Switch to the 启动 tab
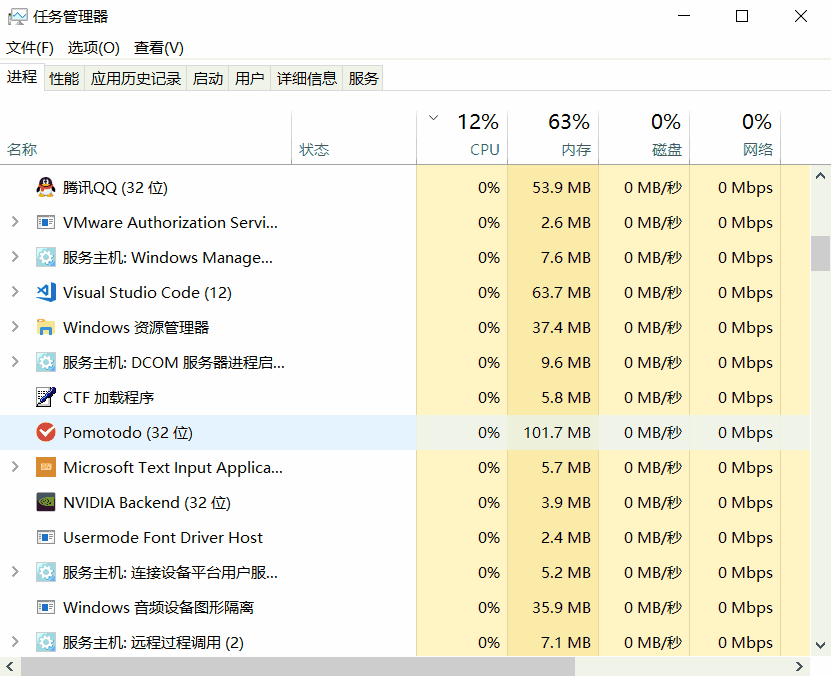 pos(208,78)
